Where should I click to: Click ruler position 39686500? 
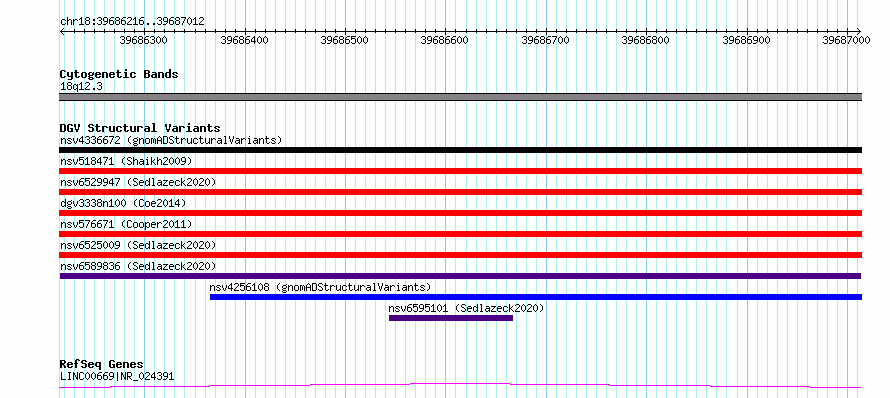[345, 40]
